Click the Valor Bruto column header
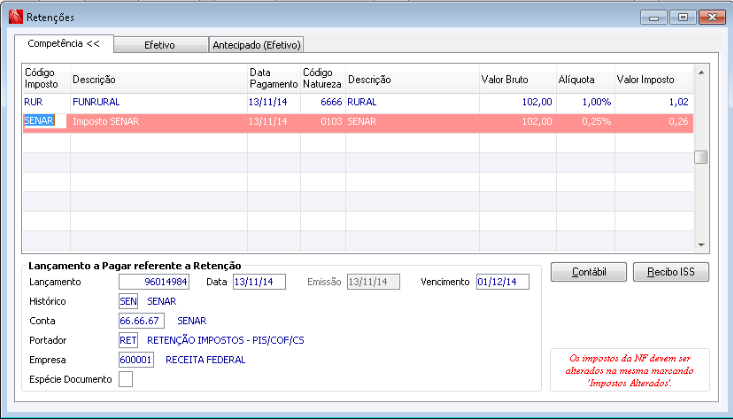 tap(517, 79)
